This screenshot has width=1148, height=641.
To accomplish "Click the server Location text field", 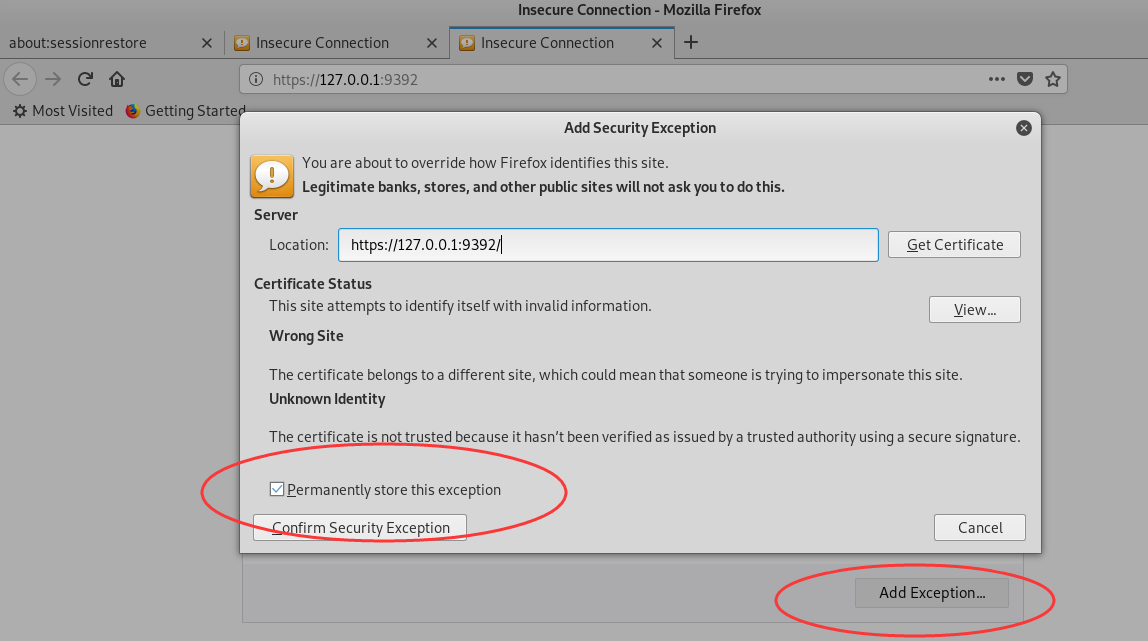I will (608, 244).
